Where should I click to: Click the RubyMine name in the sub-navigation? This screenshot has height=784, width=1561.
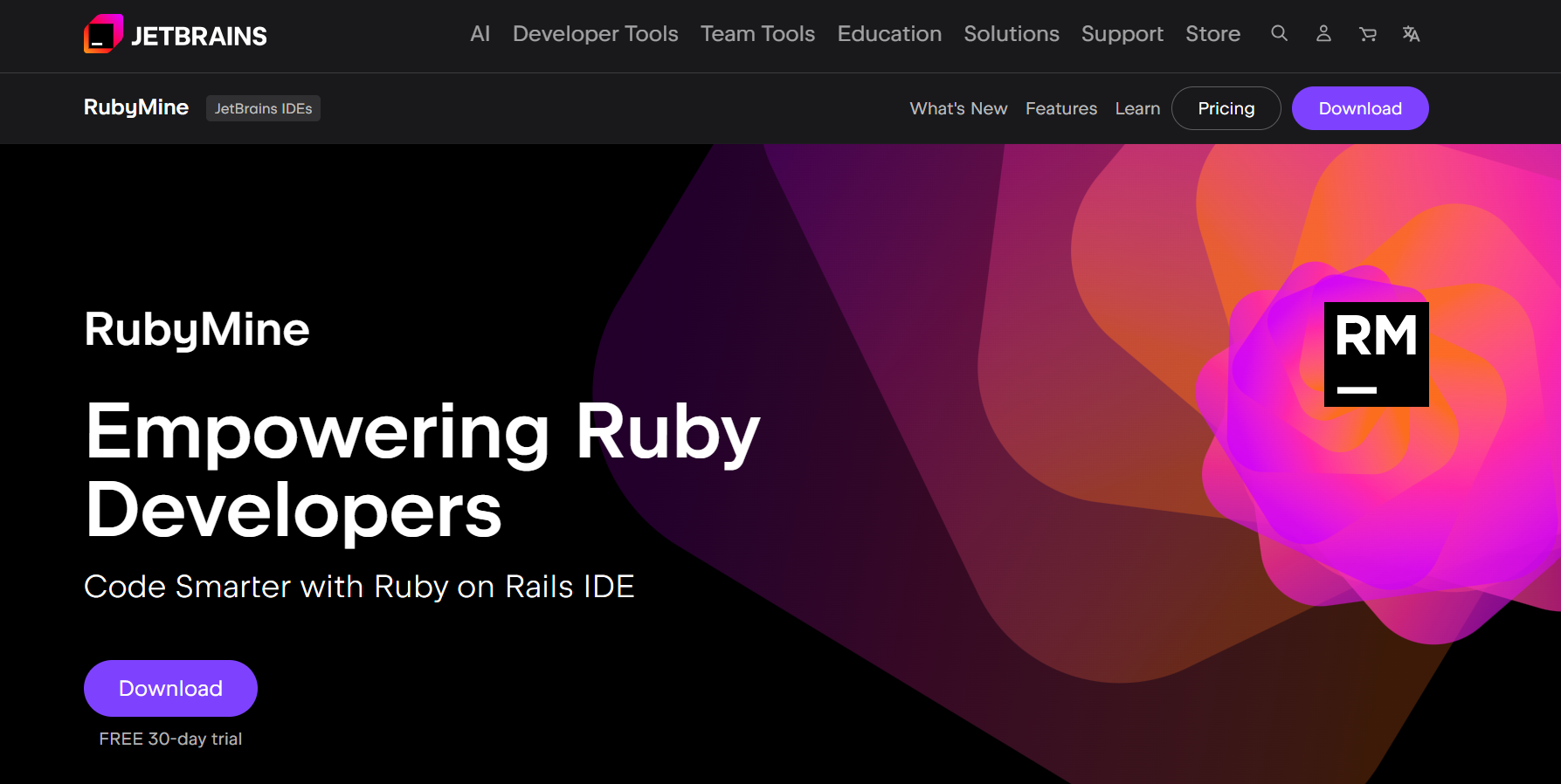(136, 107)
